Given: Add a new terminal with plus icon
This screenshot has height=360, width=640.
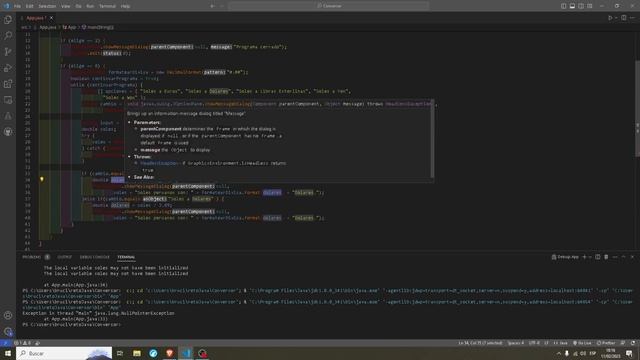Looking at the screenshot, I should pos(584,257).
